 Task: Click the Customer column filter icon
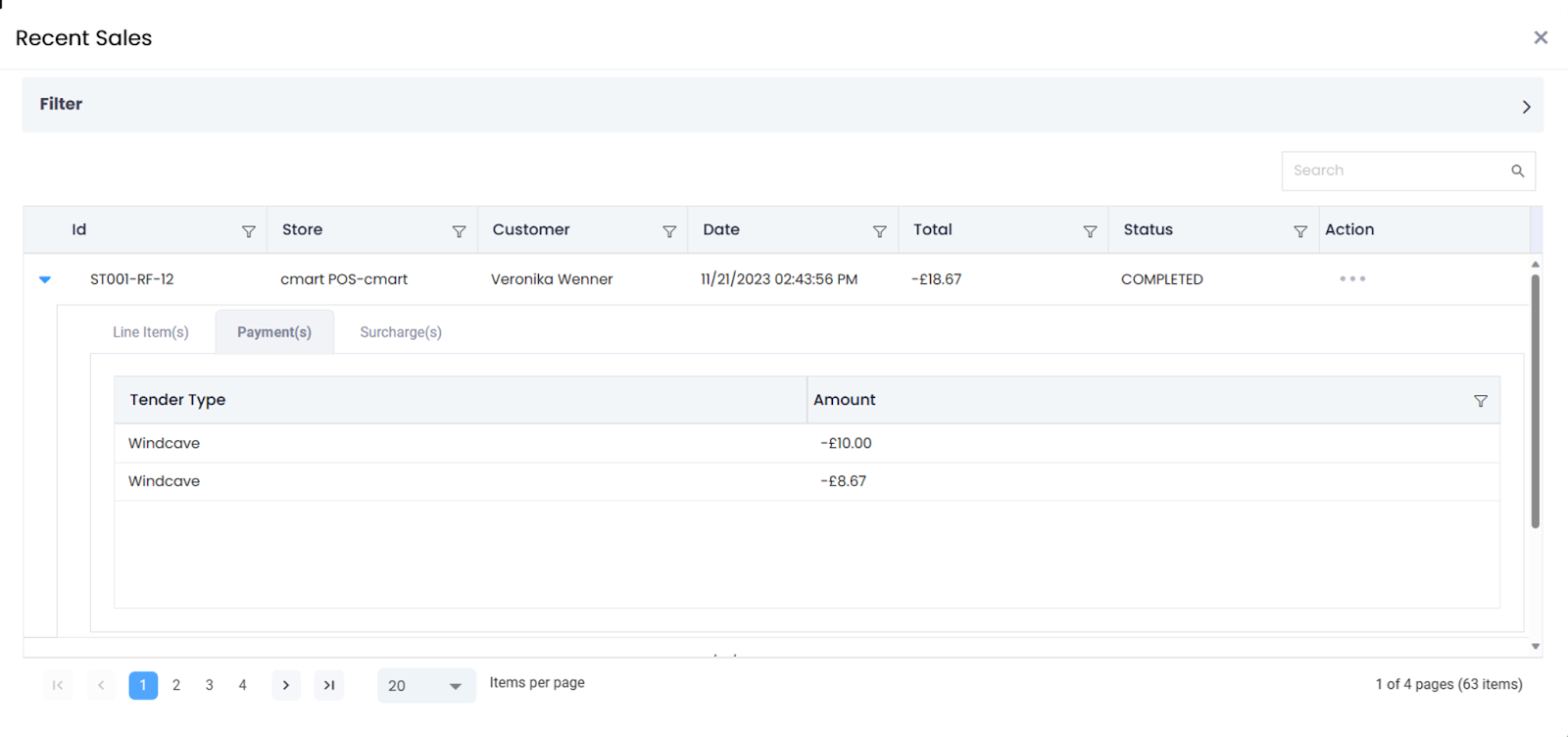pyautogui.click(x=669, y=231)
